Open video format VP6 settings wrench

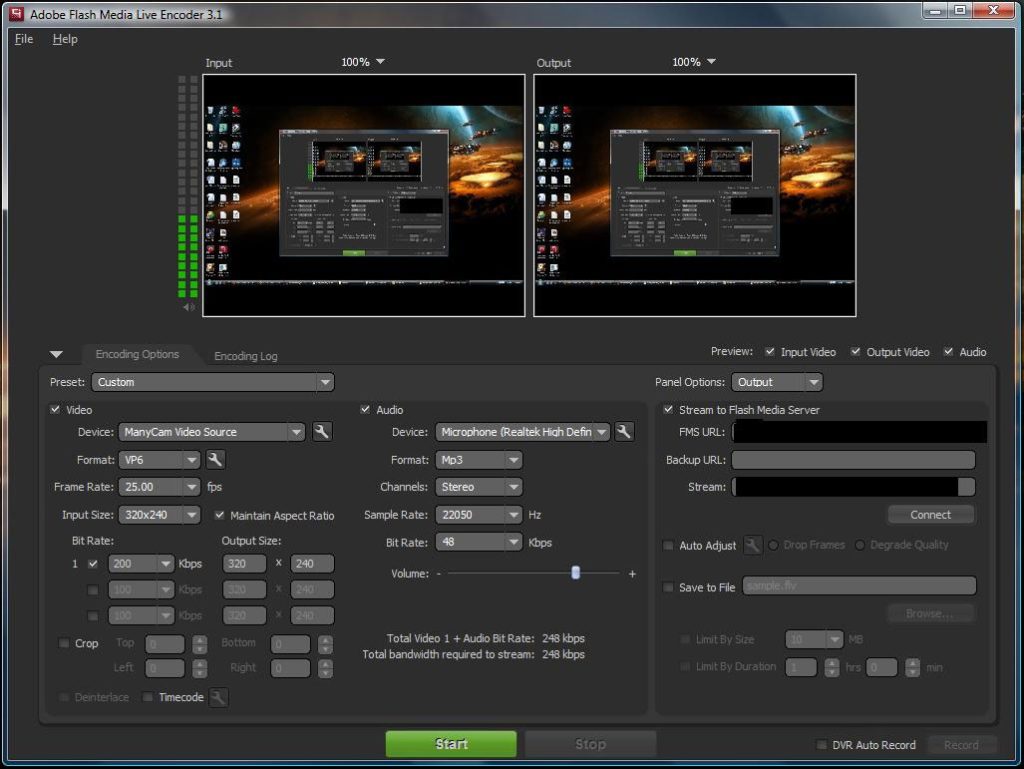pos(215,460)
